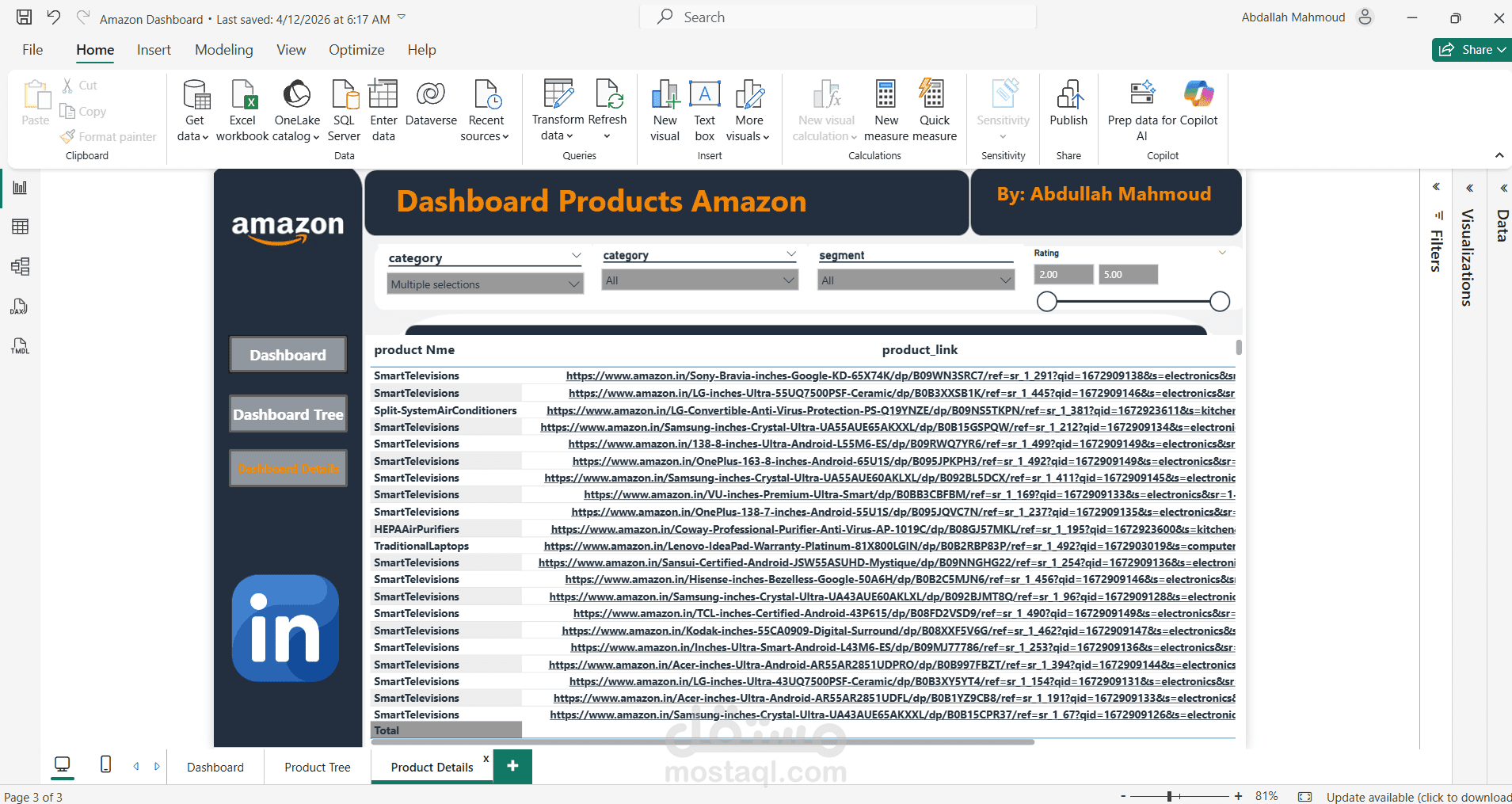
Task: Insert a Text box
Action: click(705, 111)
